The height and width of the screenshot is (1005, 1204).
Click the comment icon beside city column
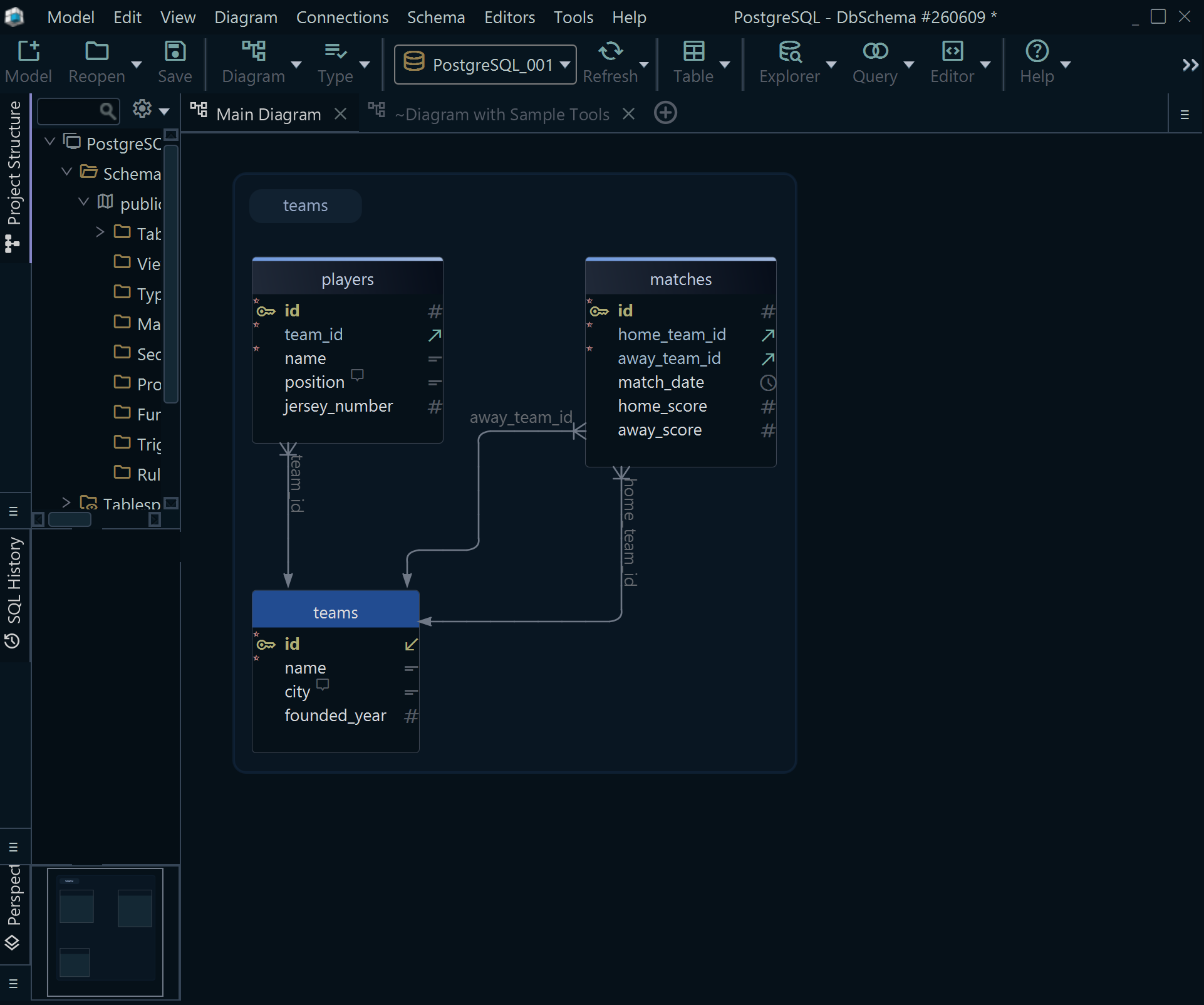click(323, 684)
